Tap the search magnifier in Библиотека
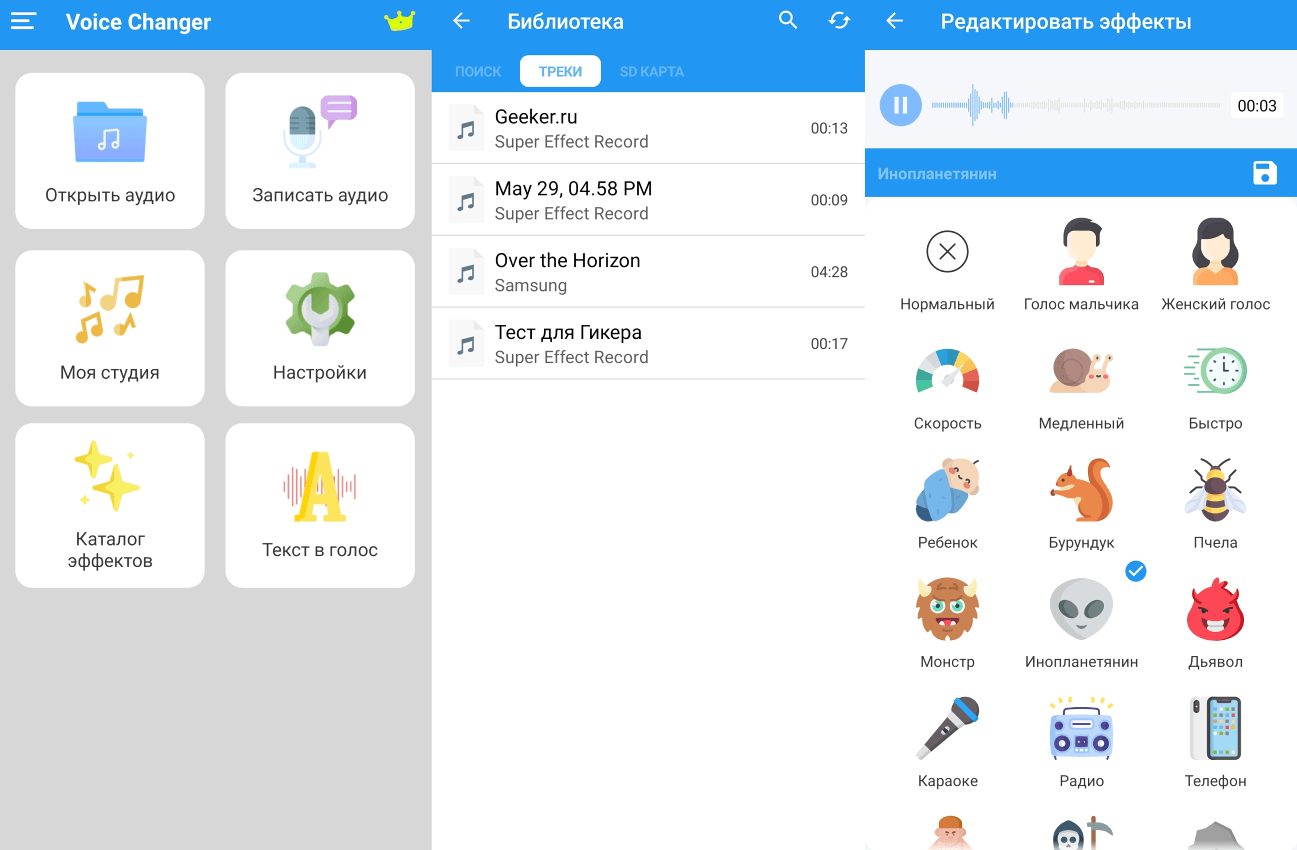1297x850 pixels. pos(788,21)
